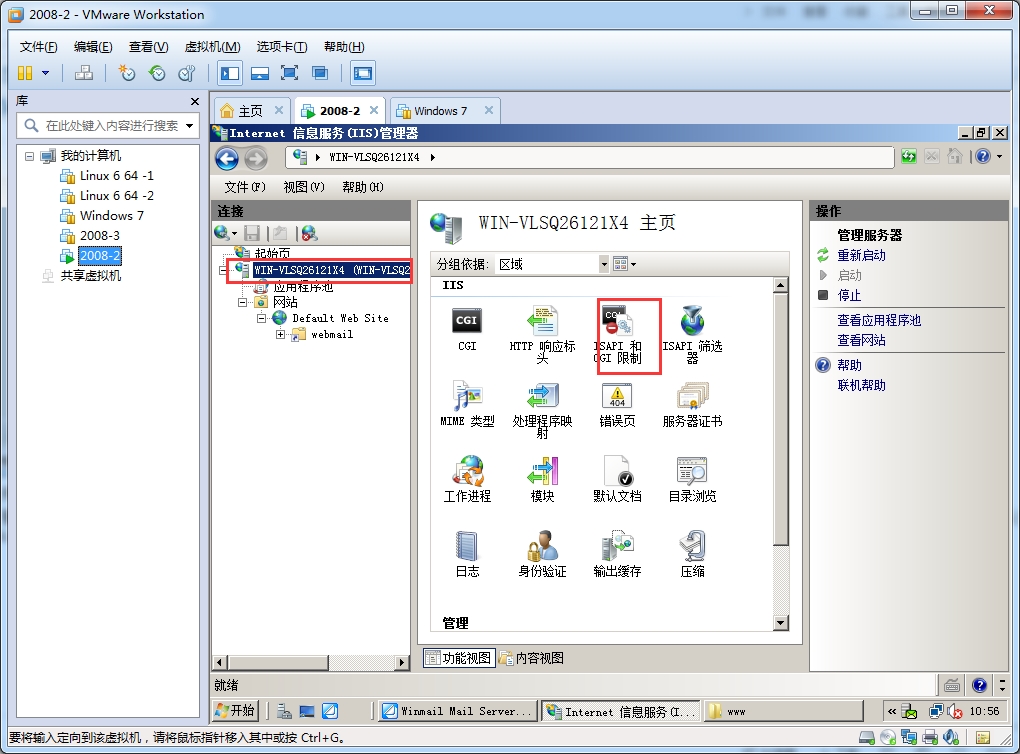Collapse Default Web Site node
Viewport: 1020px width, 754px height.
point(262,318)
